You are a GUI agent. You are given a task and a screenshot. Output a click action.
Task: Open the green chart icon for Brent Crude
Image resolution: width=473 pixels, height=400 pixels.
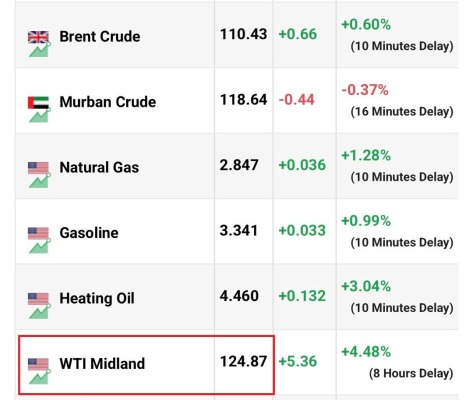40,50
